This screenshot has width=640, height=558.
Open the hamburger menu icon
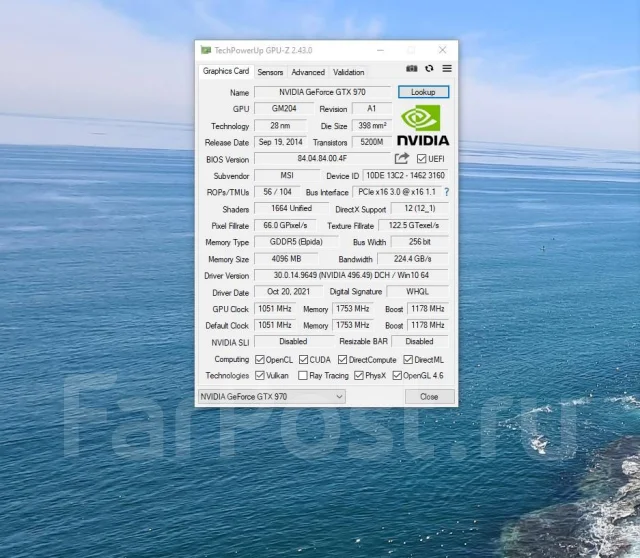[447, 69]
